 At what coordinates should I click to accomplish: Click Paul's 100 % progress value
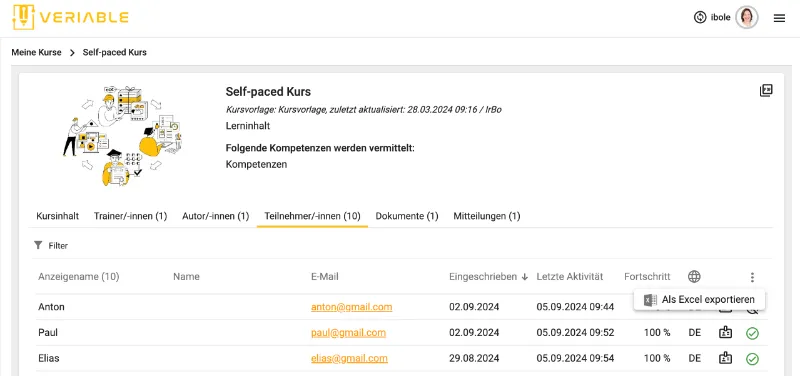click(657, 333)
